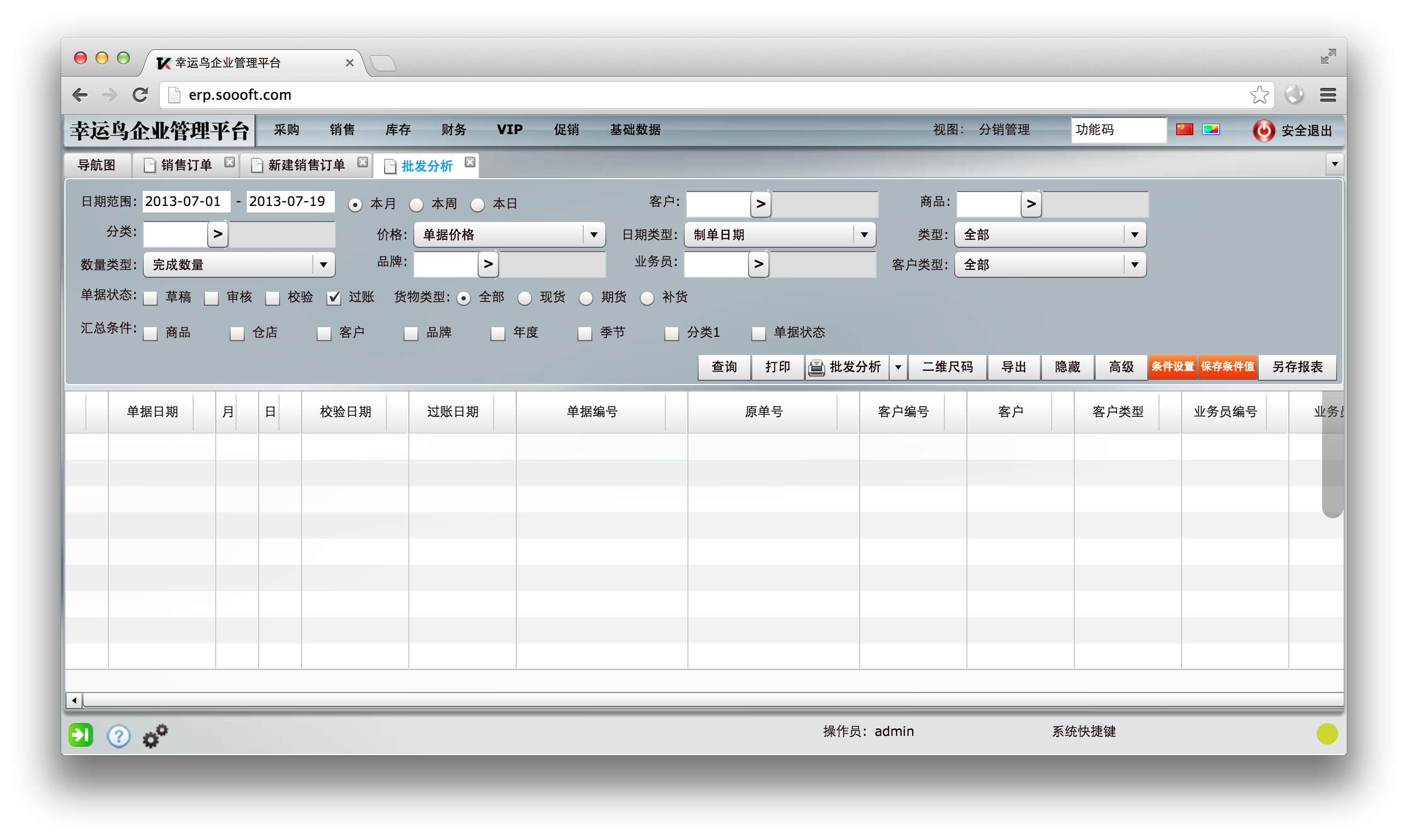Check the 仓店 summary condition checkbox
The height and width of the screenshot is (840, 1408).
pos(237,334)
